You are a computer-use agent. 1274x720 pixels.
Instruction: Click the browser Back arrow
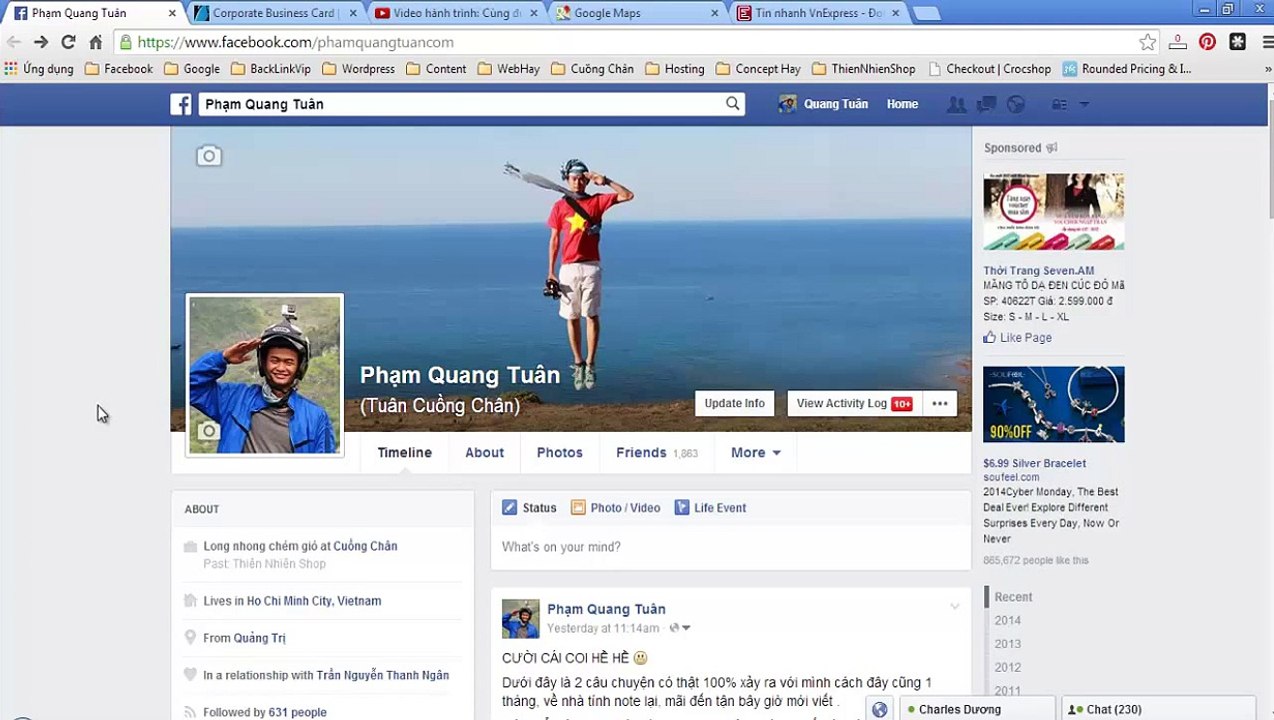[14, 42]
